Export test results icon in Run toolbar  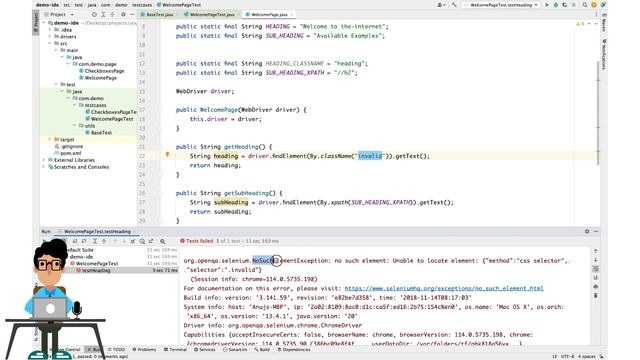[x=151, y=241]
